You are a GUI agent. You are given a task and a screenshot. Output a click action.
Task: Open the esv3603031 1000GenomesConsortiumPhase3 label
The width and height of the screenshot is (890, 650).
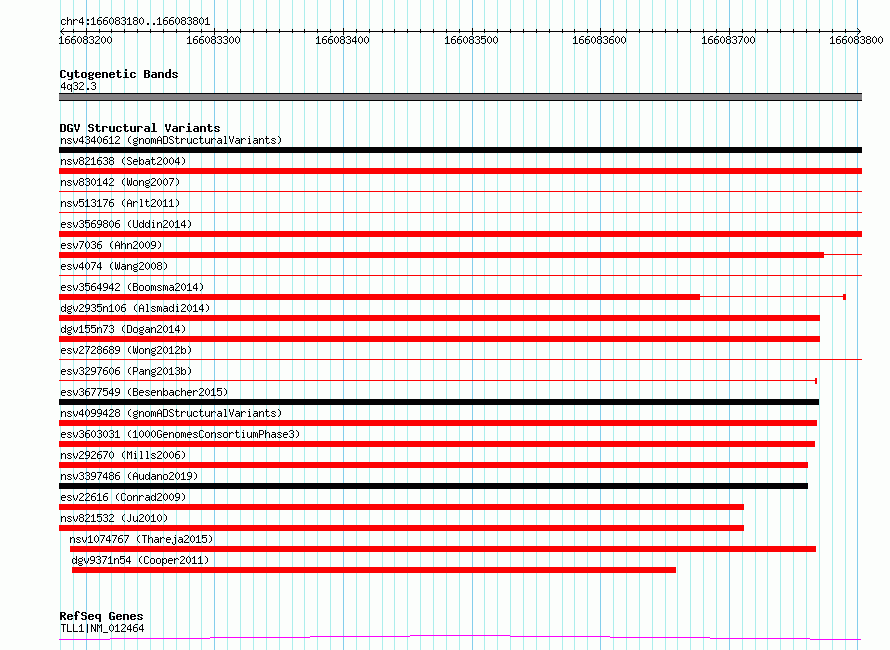click(180, 434)
